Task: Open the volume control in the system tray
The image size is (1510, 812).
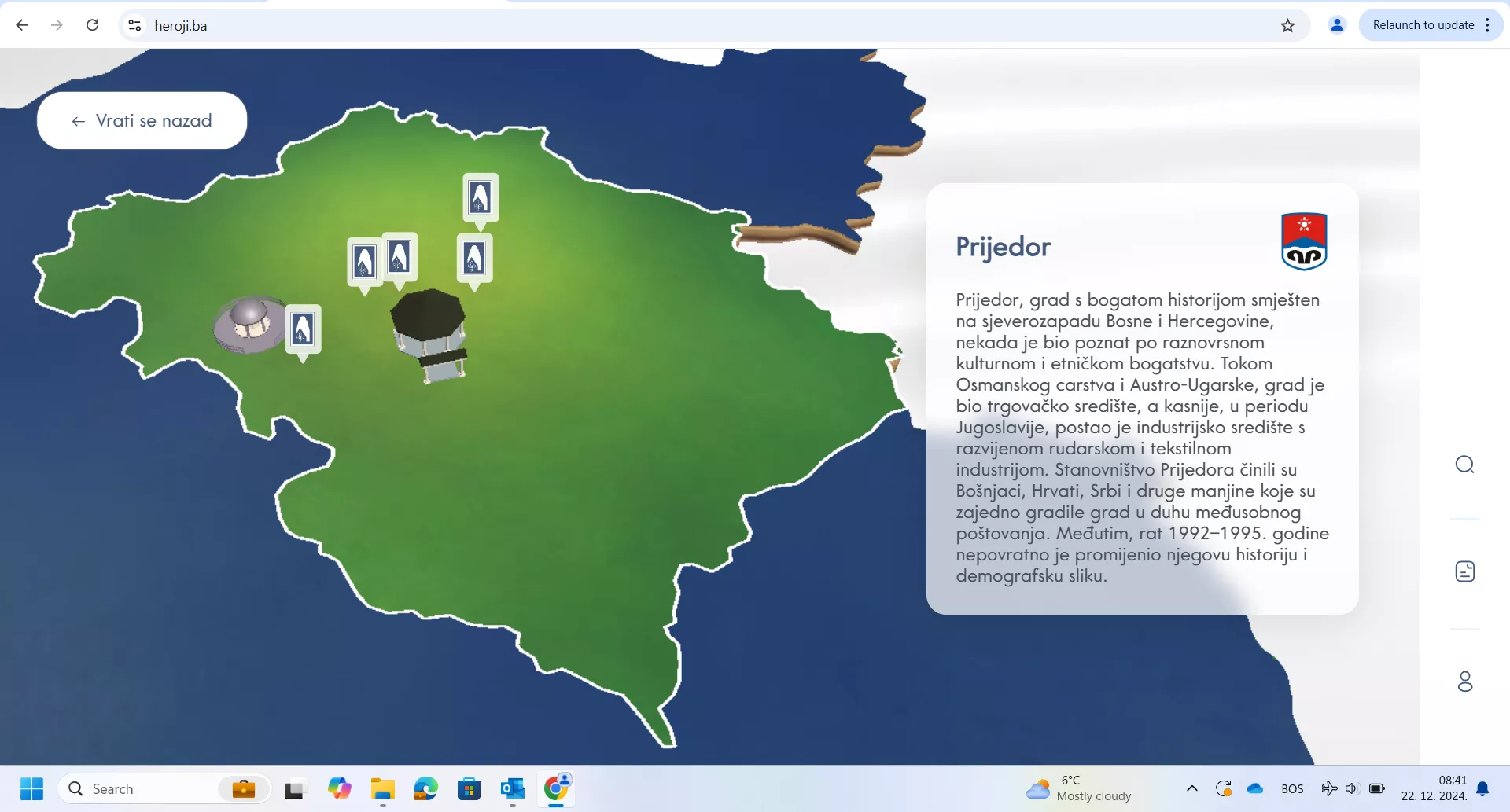Action: coord(1352,788)
